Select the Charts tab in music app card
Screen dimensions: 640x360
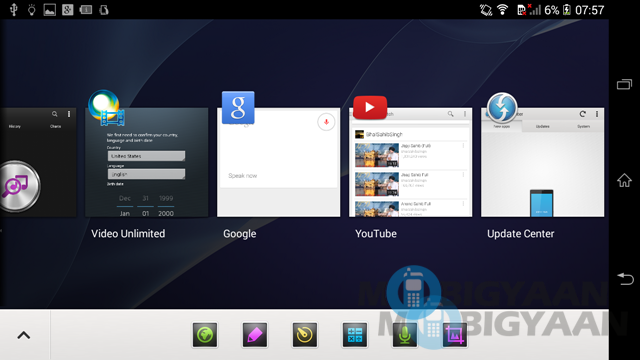click(x=56, y=127)
